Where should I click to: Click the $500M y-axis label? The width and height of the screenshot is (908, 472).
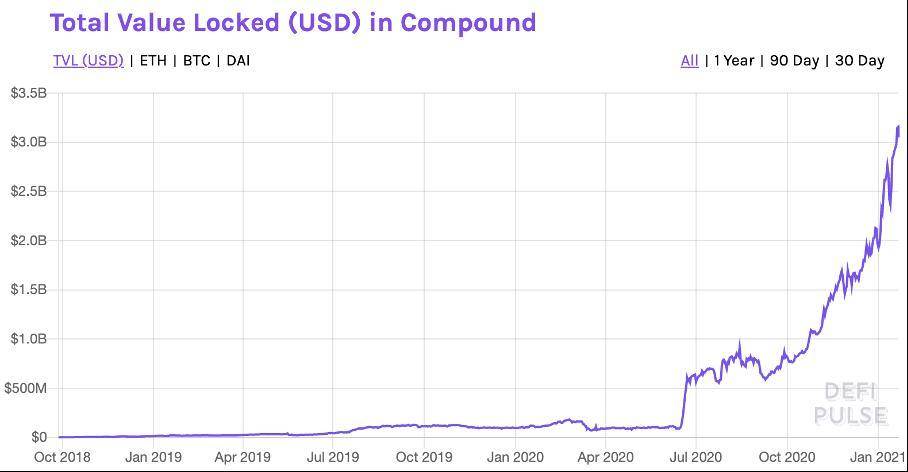pos(27,388)
